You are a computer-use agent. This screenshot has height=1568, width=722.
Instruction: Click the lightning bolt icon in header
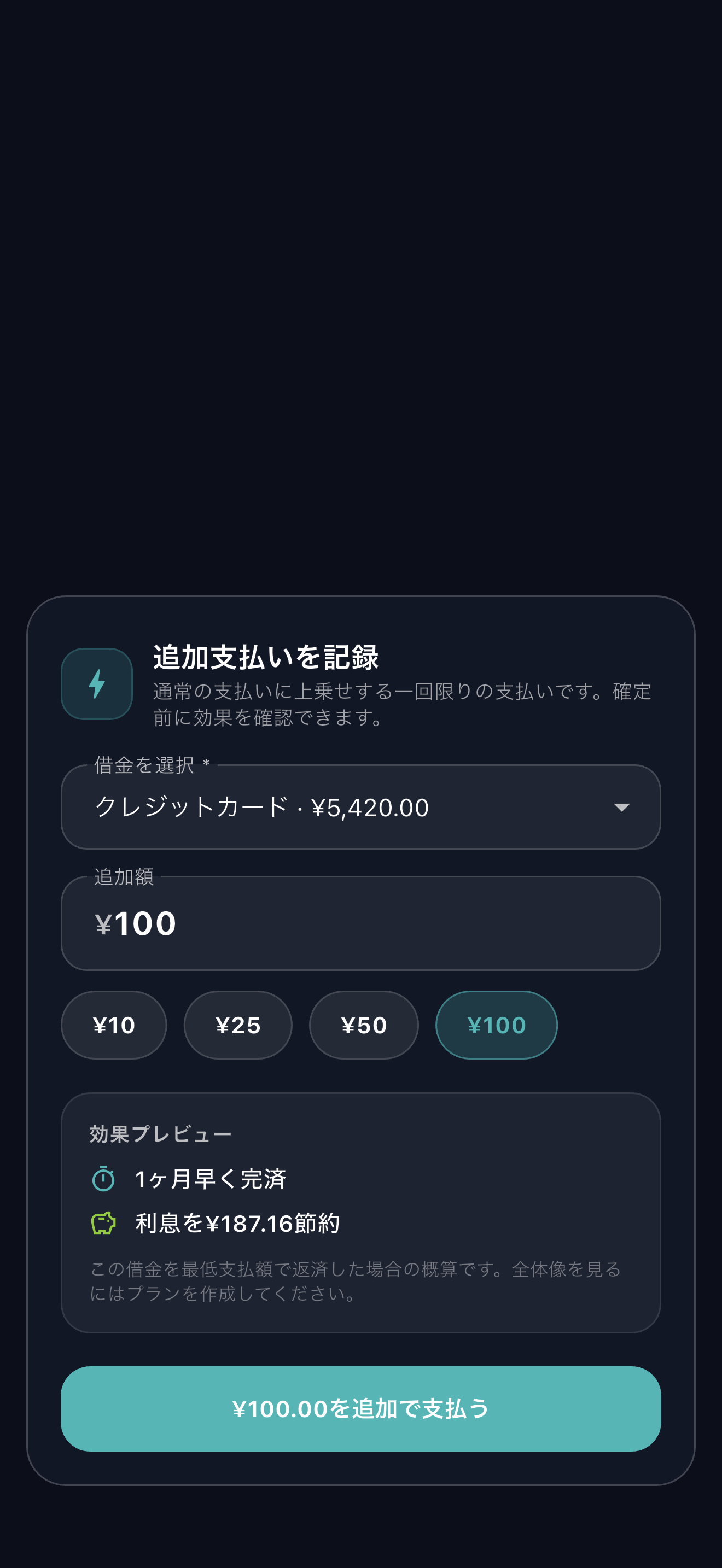tap(97, 683)
